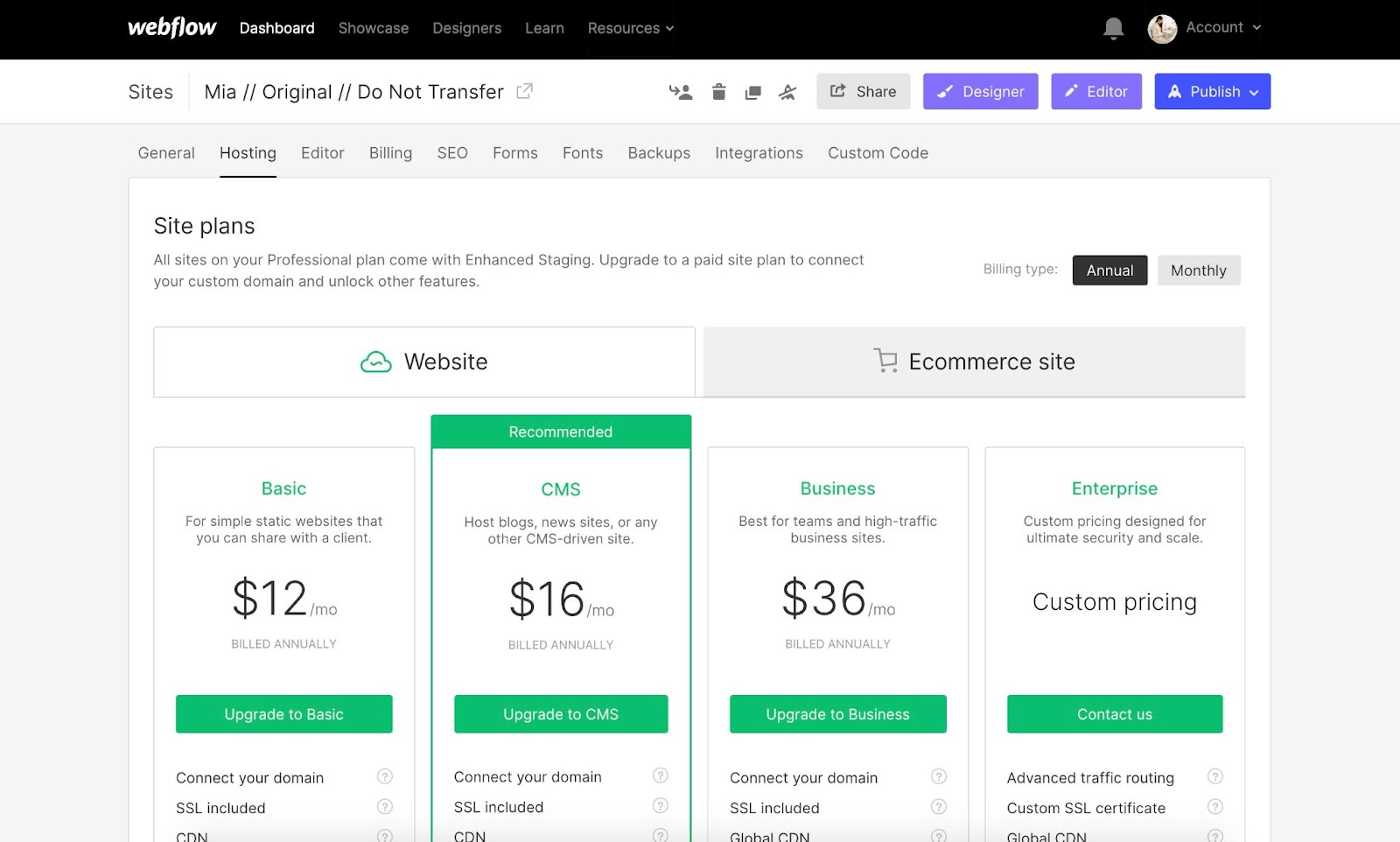Open the Custom Code tab
The width and height of the screenshot is (1400, 842).
878,153
